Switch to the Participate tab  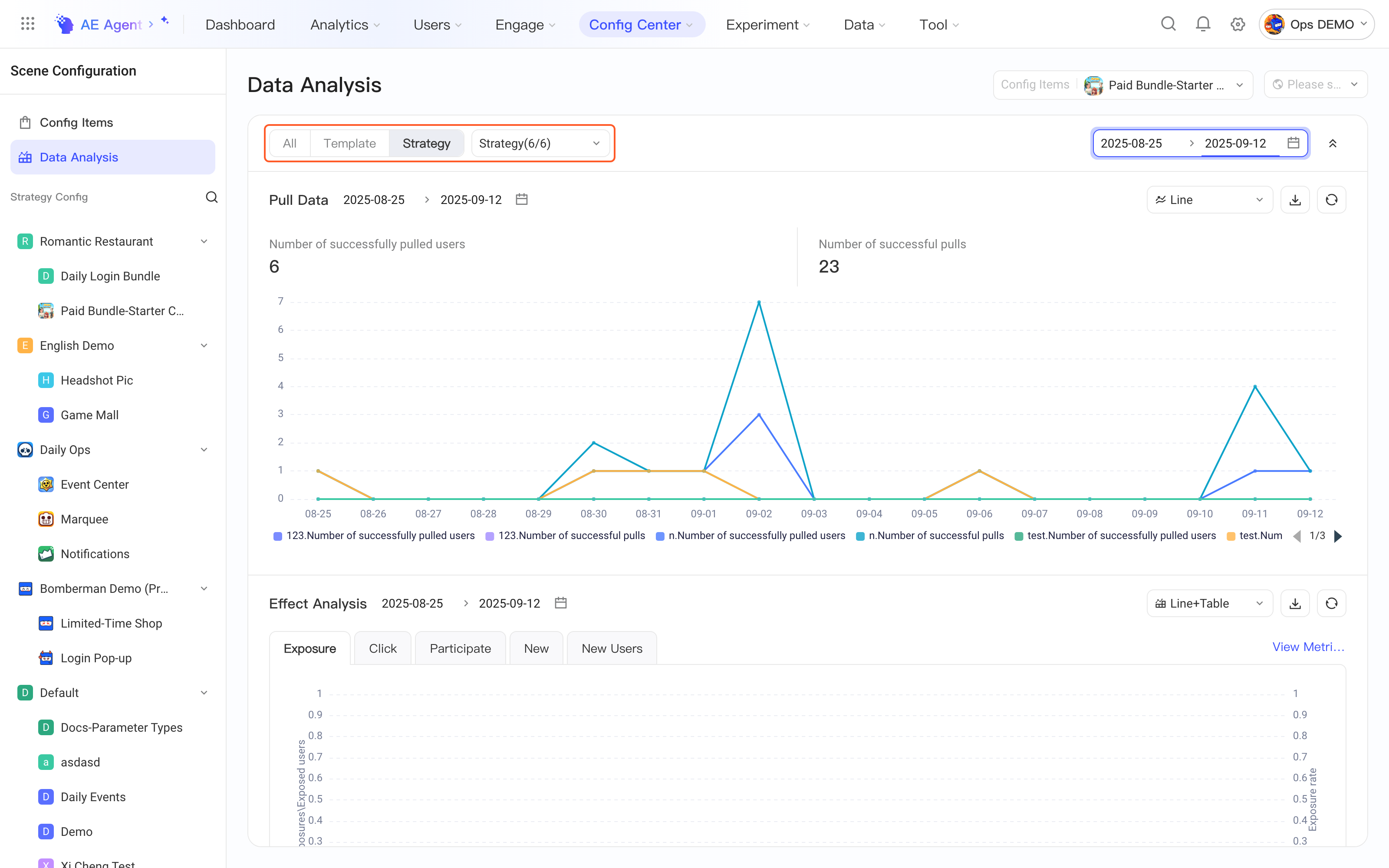click(460, 648)
